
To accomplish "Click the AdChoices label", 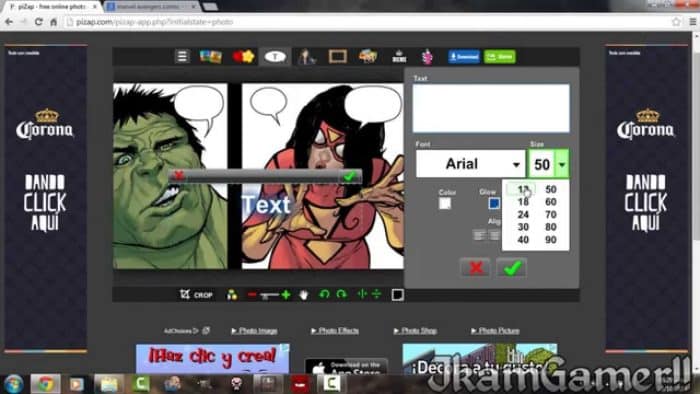I will tap(182, 331).
